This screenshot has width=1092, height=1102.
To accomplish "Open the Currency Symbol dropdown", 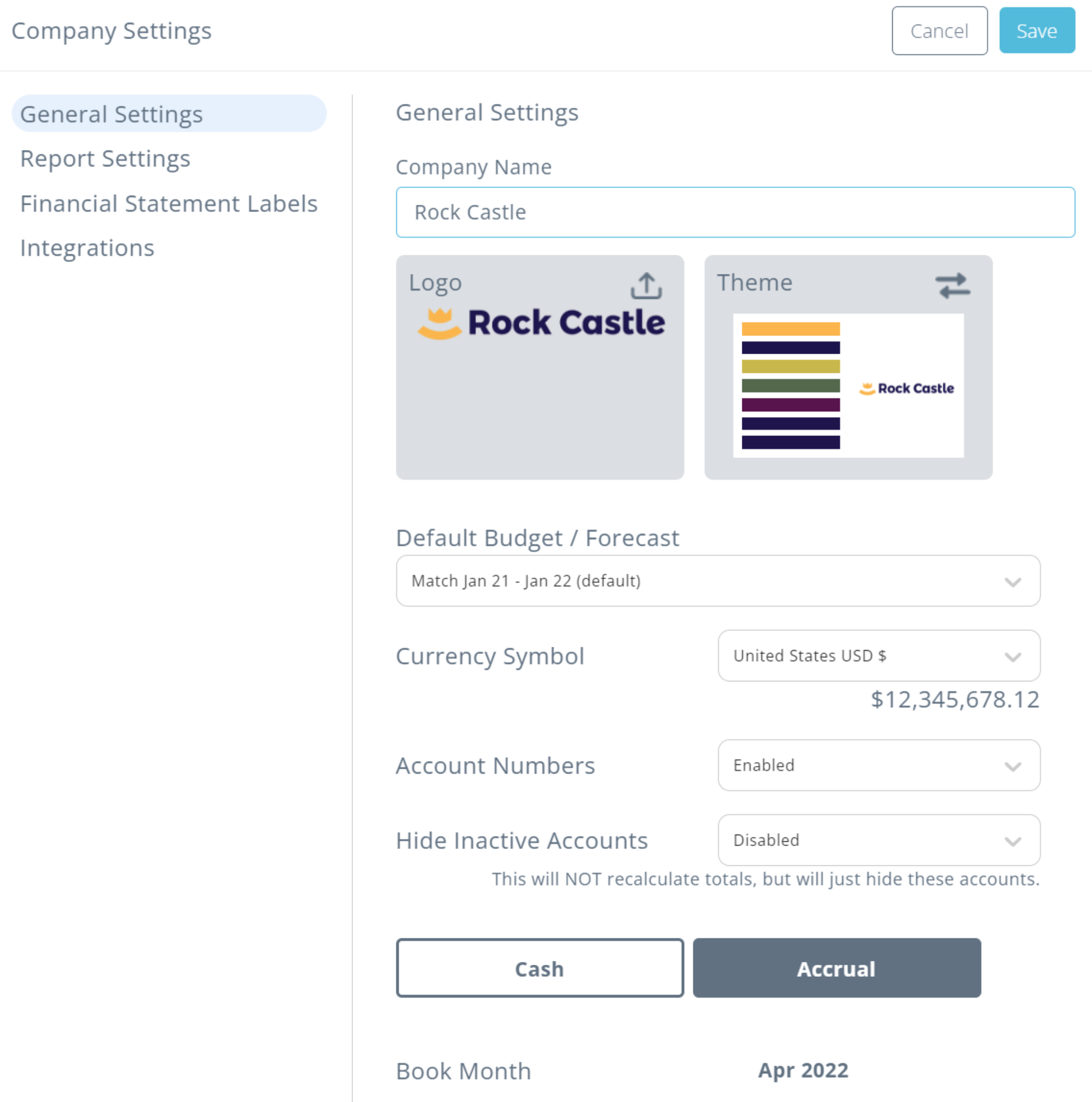I will click(879, 656).
